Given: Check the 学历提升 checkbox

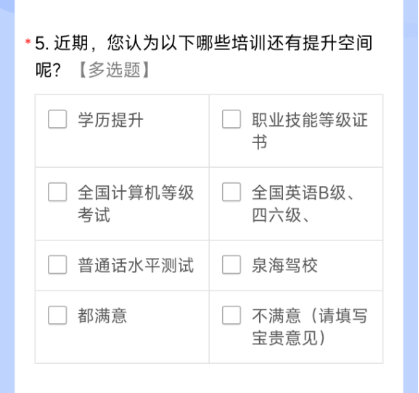Looking at the screenshot, I should tap(57, 119).
